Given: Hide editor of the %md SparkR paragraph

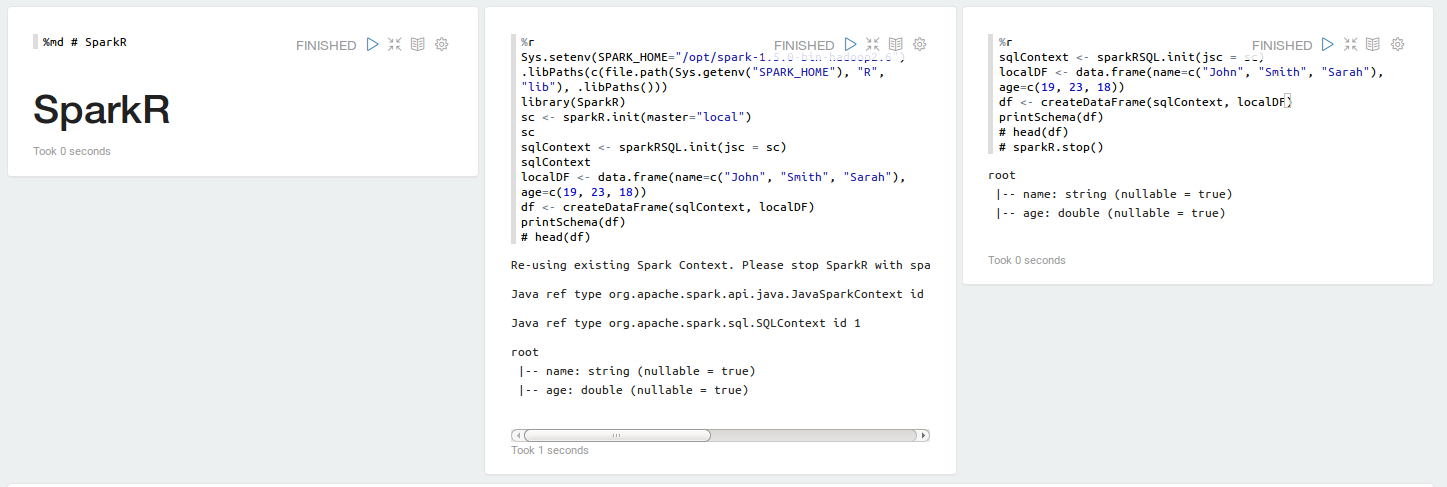Looking at the screenshot, I should (395, 45).
